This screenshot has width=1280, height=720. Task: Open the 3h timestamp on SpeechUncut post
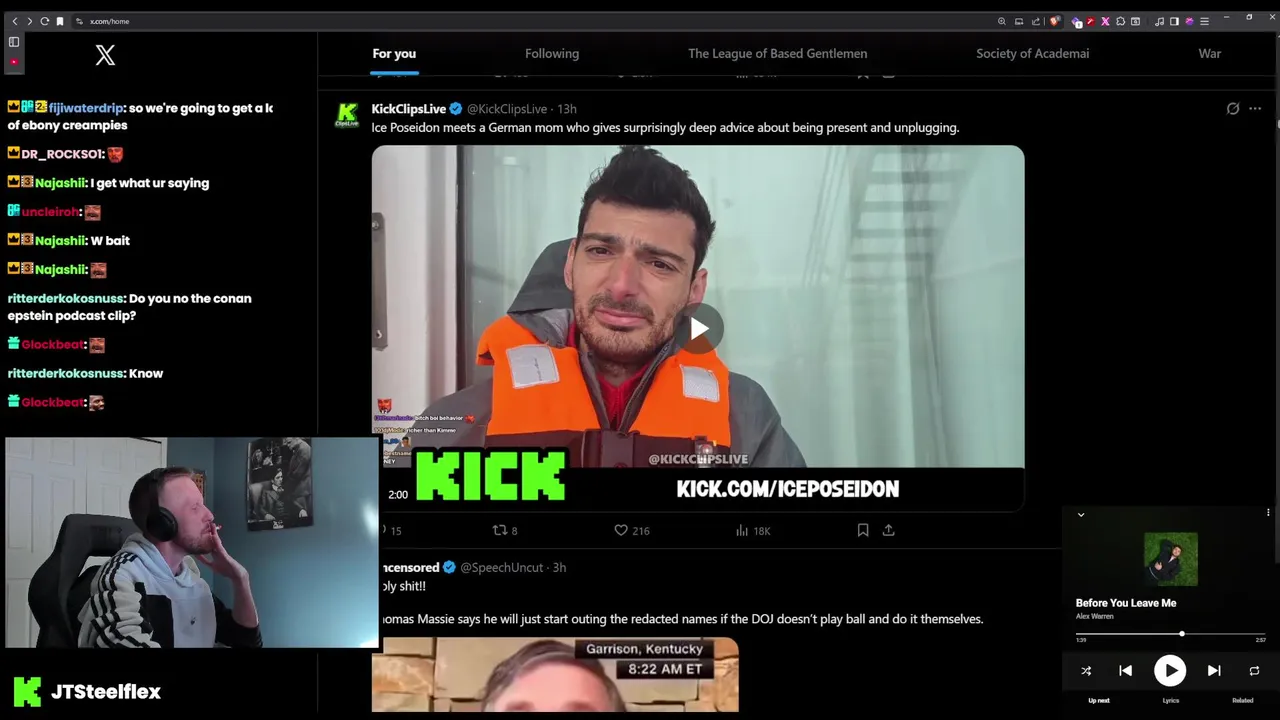pos(559,568)
